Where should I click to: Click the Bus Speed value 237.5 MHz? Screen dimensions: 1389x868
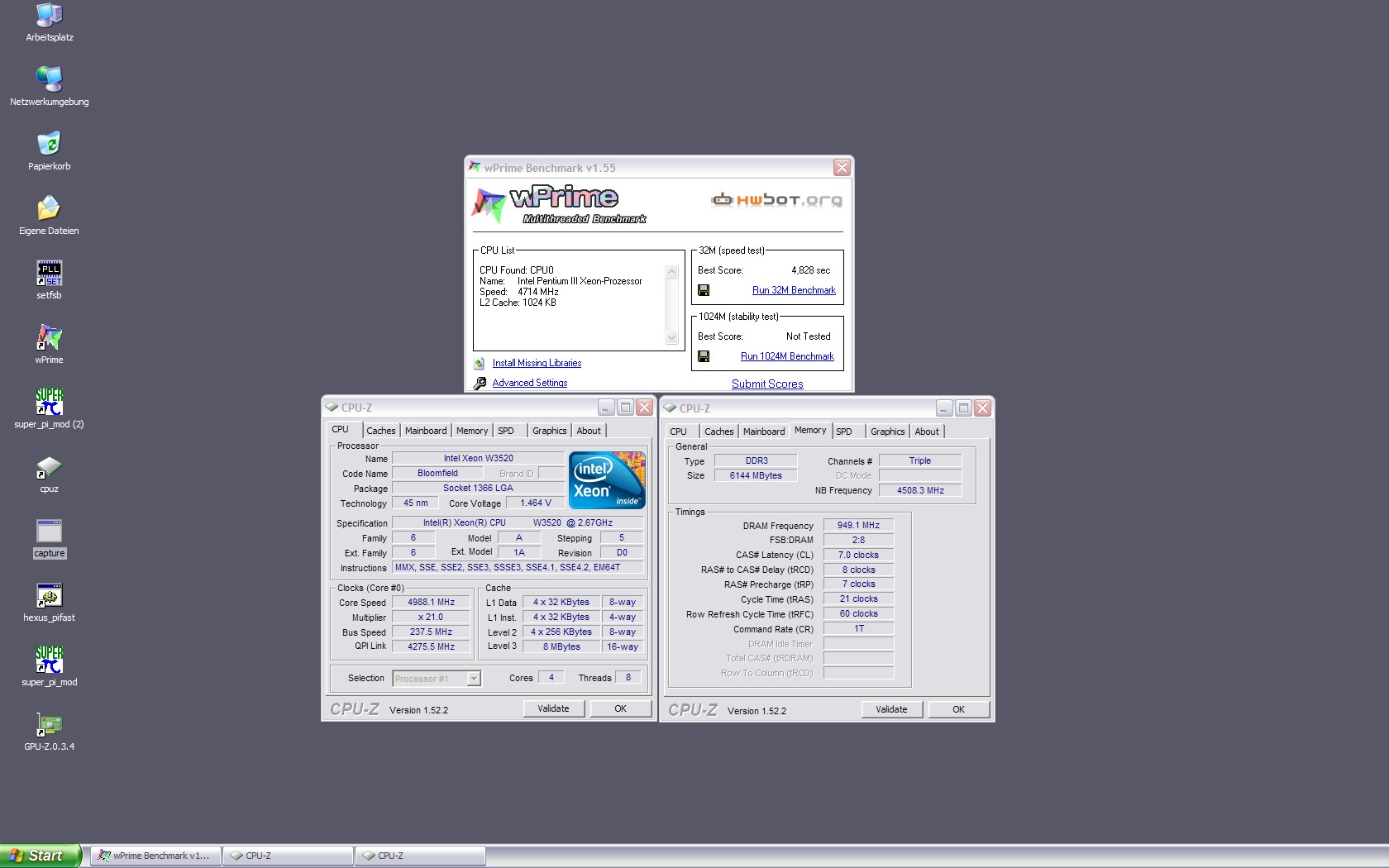point(431,632)
